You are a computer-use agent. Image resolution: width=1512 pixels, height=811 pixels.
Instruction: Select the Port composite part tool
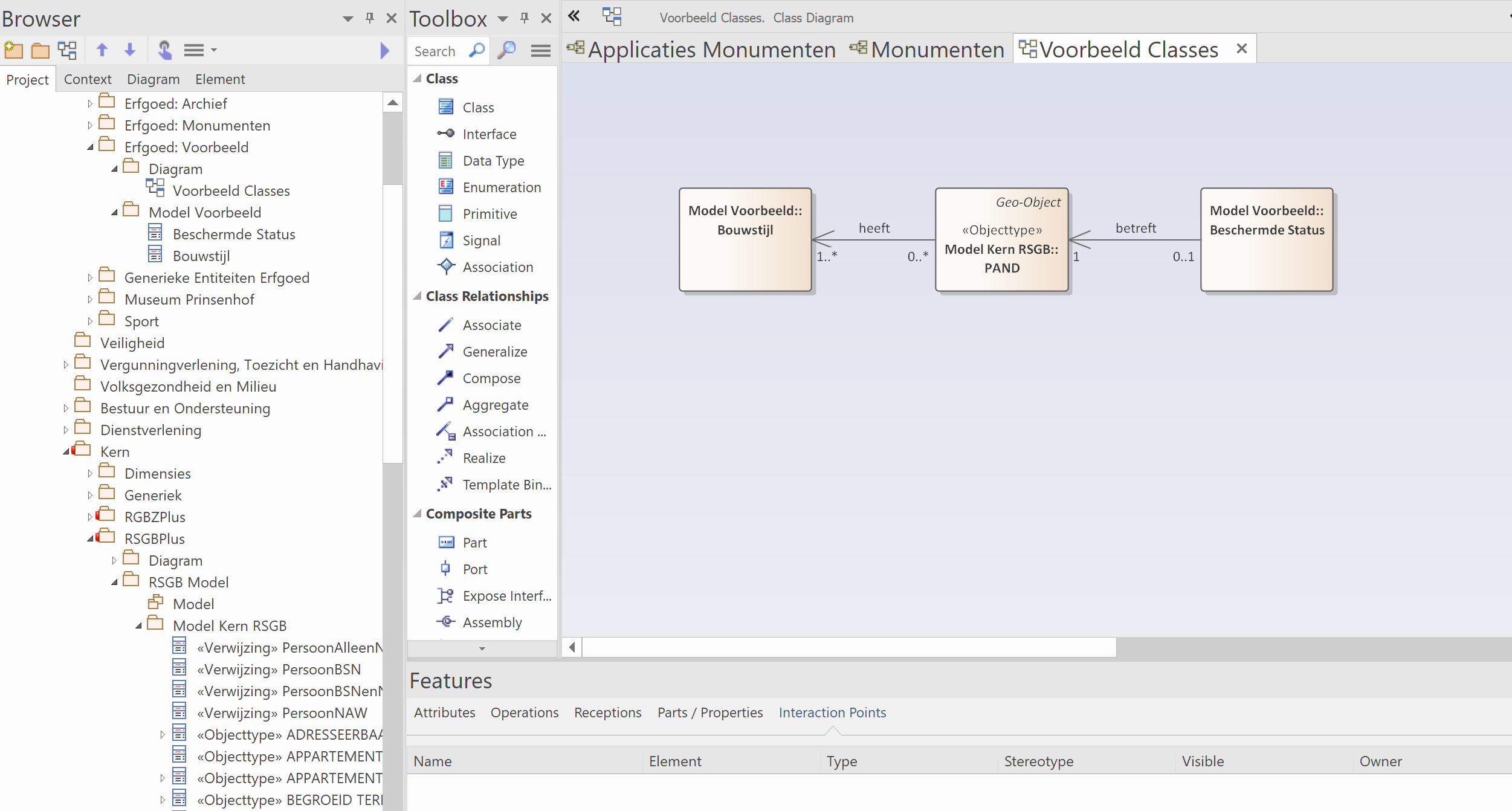pos(474,569)
